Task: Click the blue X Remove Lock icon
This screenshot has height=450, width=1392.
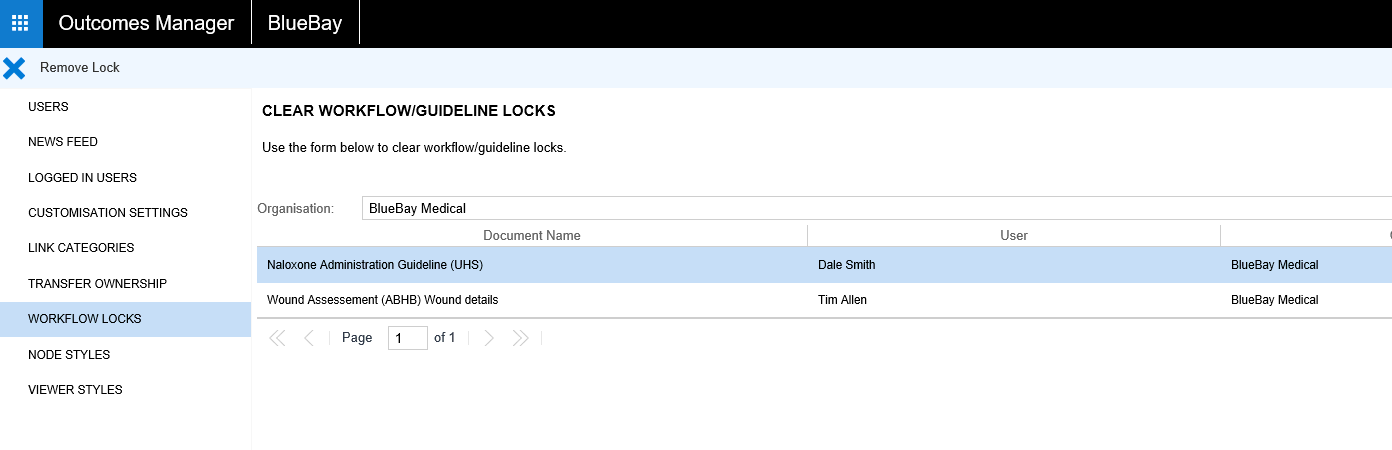Action: 14,68
